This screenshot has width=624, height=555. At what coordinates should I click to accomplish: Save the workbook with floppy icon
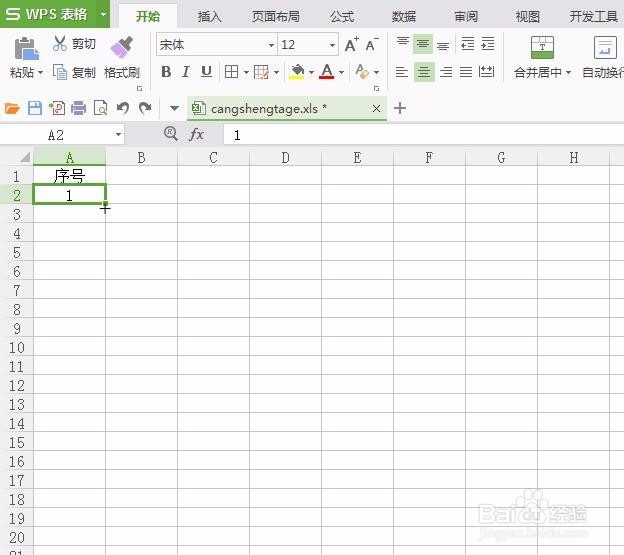tap(35, 108)
